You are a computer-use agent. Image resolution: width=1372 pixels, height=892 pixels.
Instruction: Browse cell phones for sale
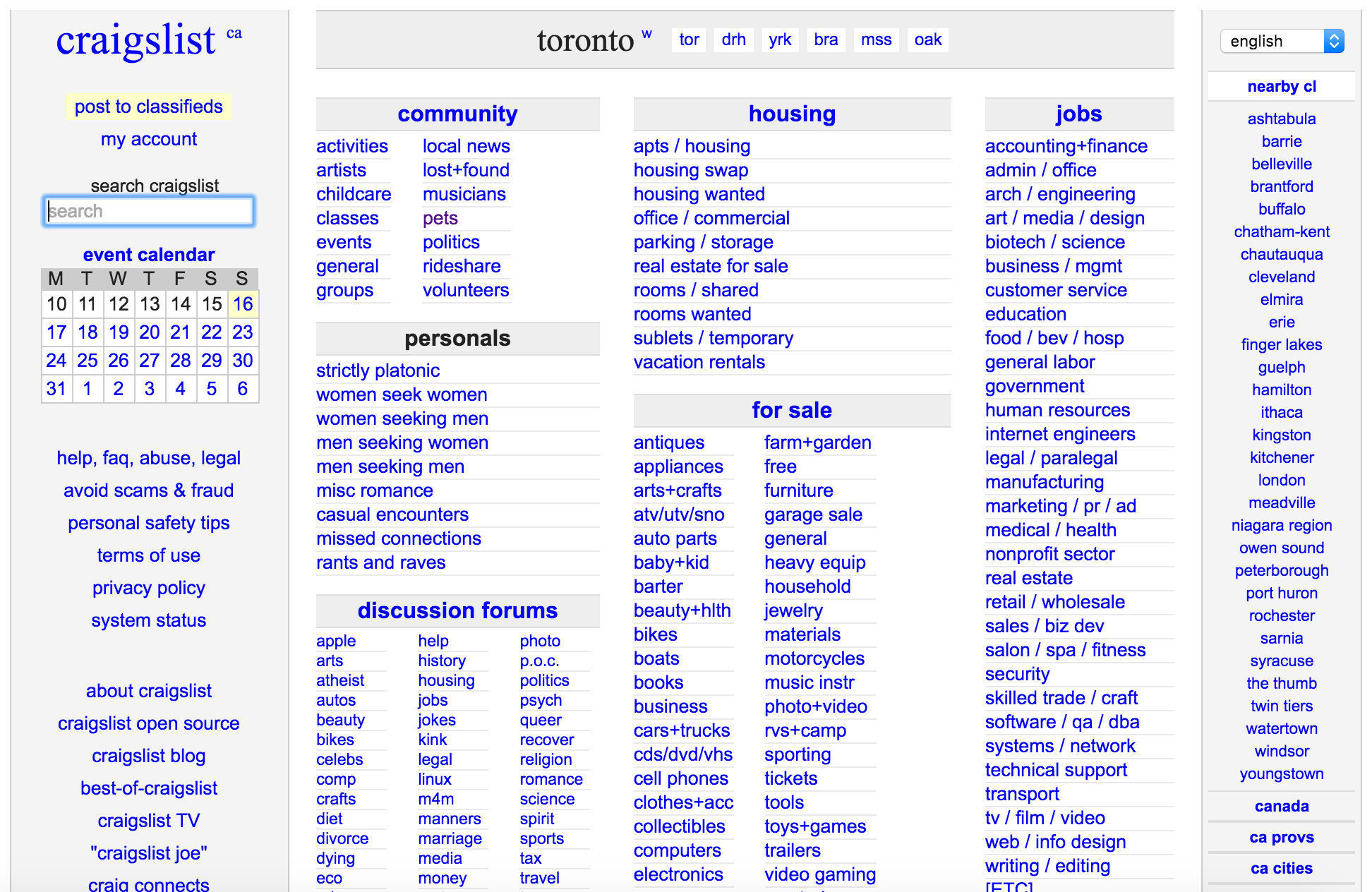pyautogui.click(x=681, y=778)
